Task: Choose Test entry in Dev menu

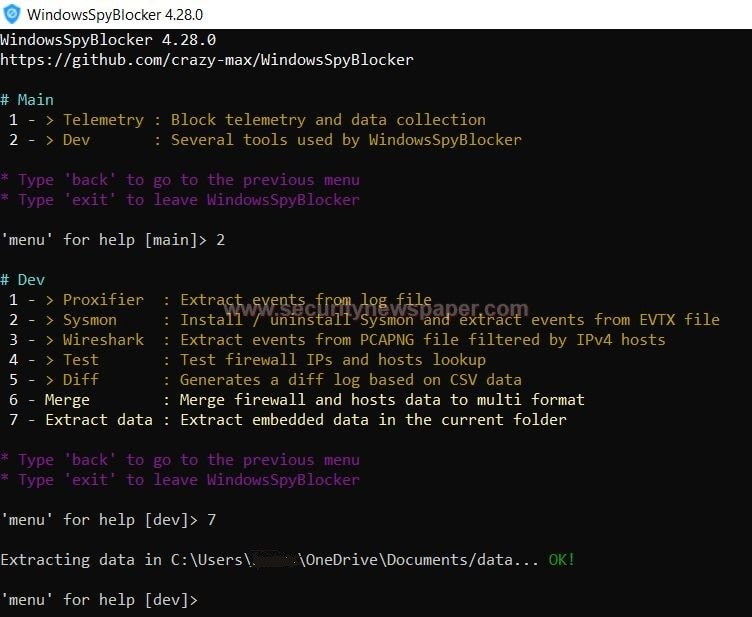Action: tap(81, 360)
